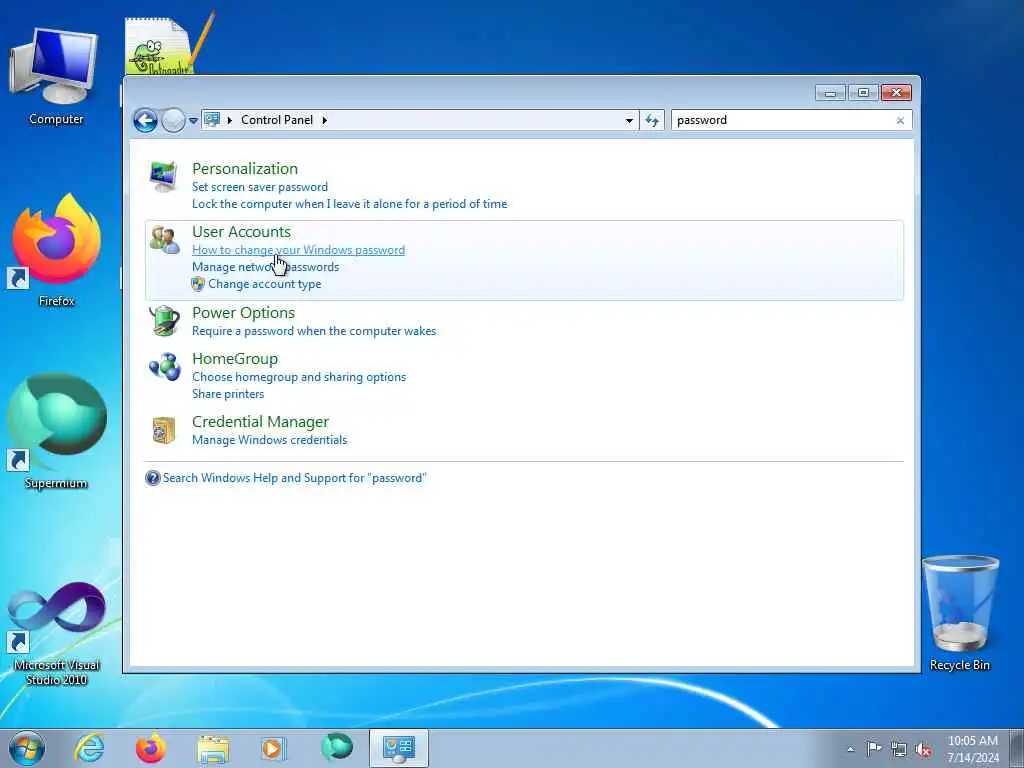Click Set screen saver password
1024x768 pixels.
pyautogui.click(x=260, y=187)
